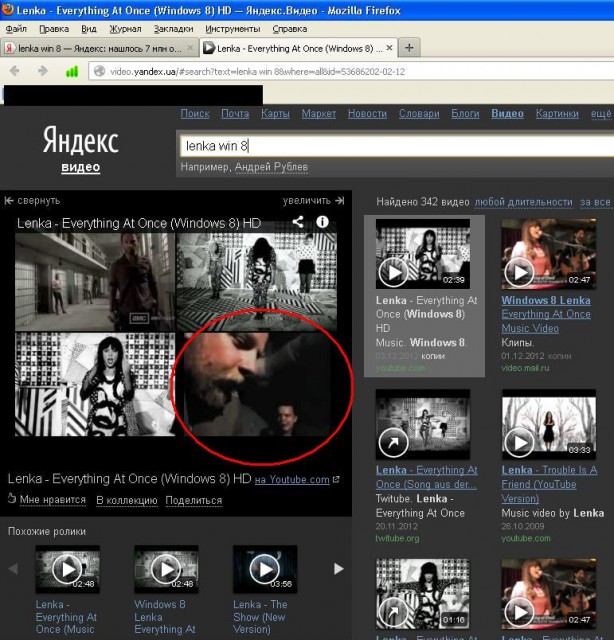Screen dimensions: 614x640
Task: Open the Видео link in top navigation
Action: tap(507, 113)
